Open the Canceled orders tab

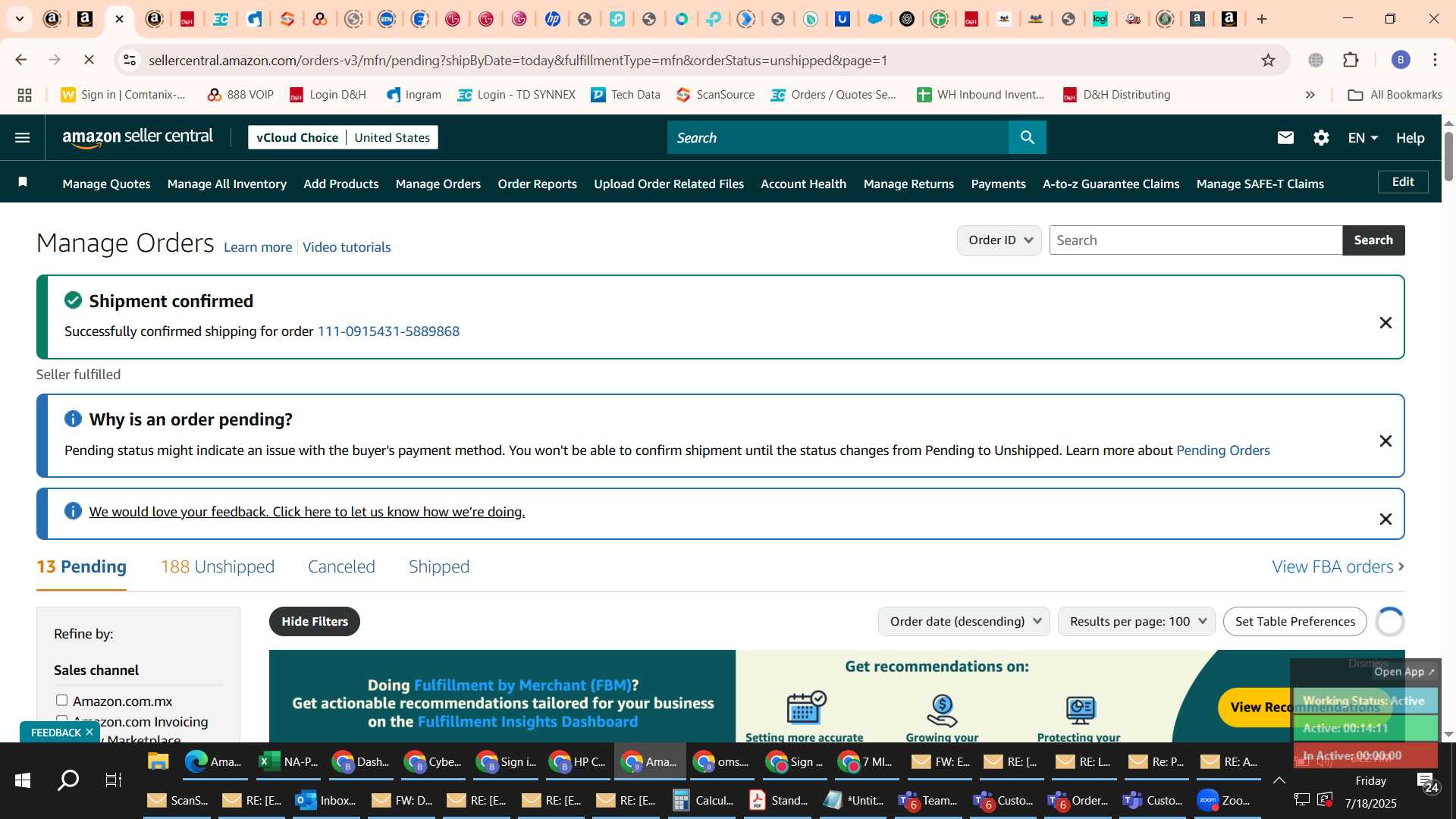point(341,566)
